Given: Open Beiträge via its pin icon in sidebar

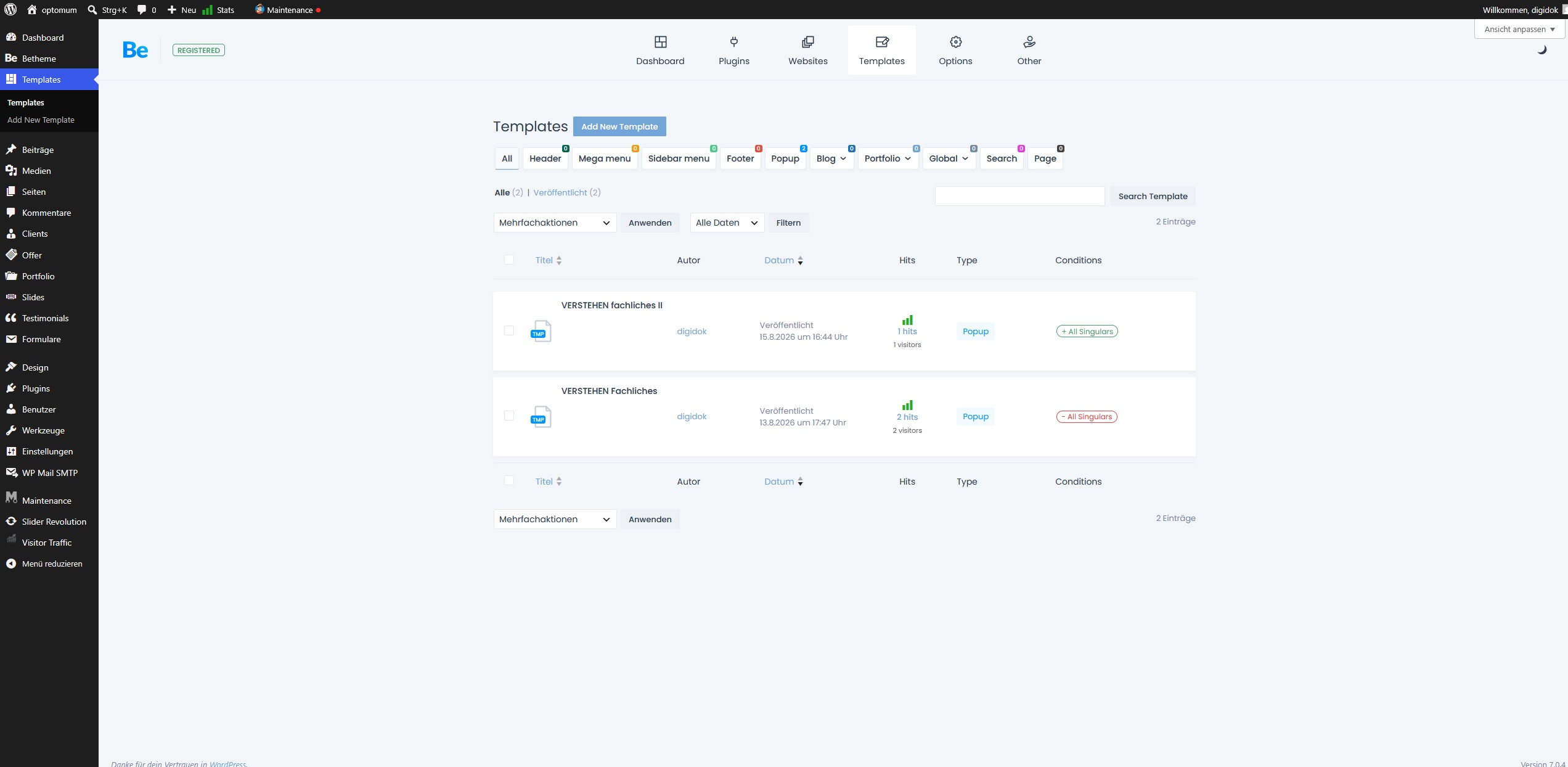Looking at the screenshot, I should click(x=11, y=149).
